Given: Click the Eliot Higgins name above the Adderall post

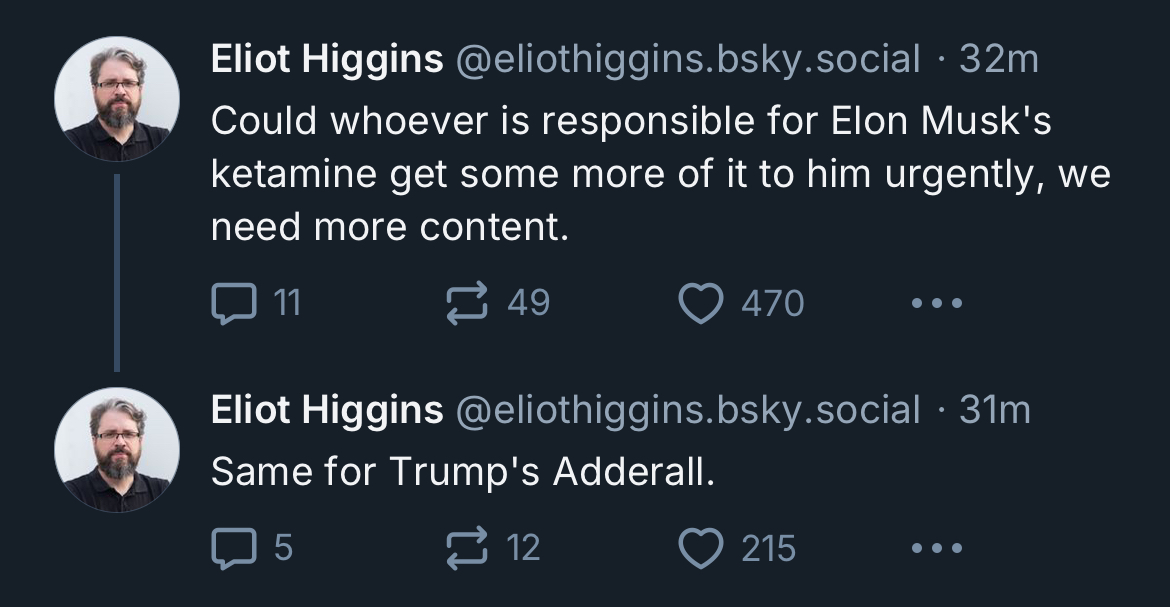Looking at the screenshot, I should [x=327, y=410].
